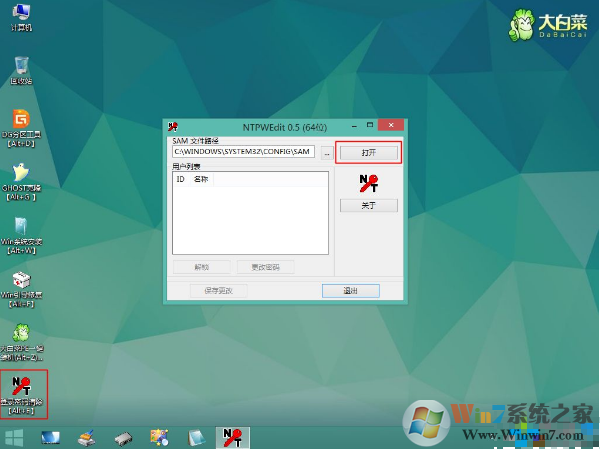This screenshot has width=600, height=449.
Task: Click the 关于 (About) button
Action: coord(368,205)
